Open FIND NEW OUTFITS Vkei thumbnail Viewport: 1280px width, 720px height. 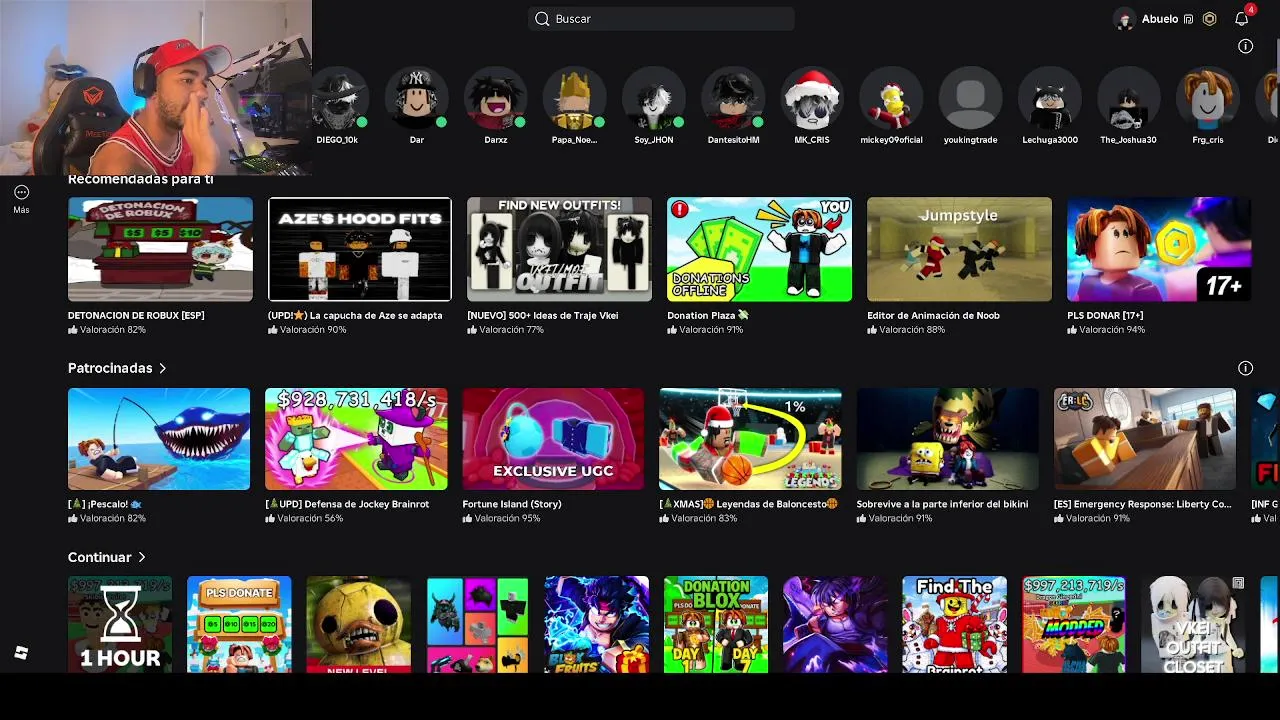(559, 249)
